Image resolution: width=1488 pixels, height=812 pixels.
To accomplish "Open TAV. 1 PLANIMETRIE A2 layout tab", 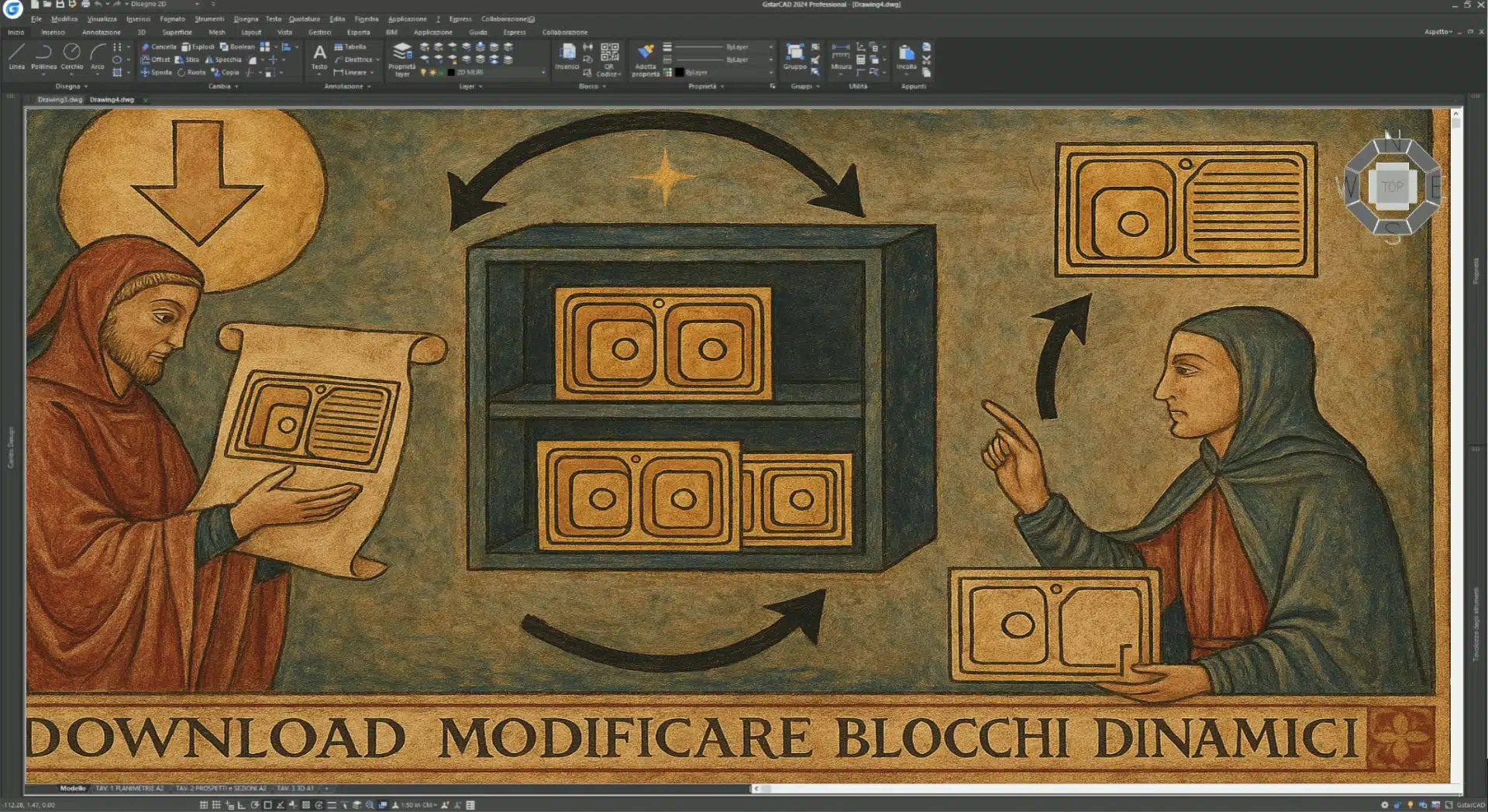I will [129, 788].
